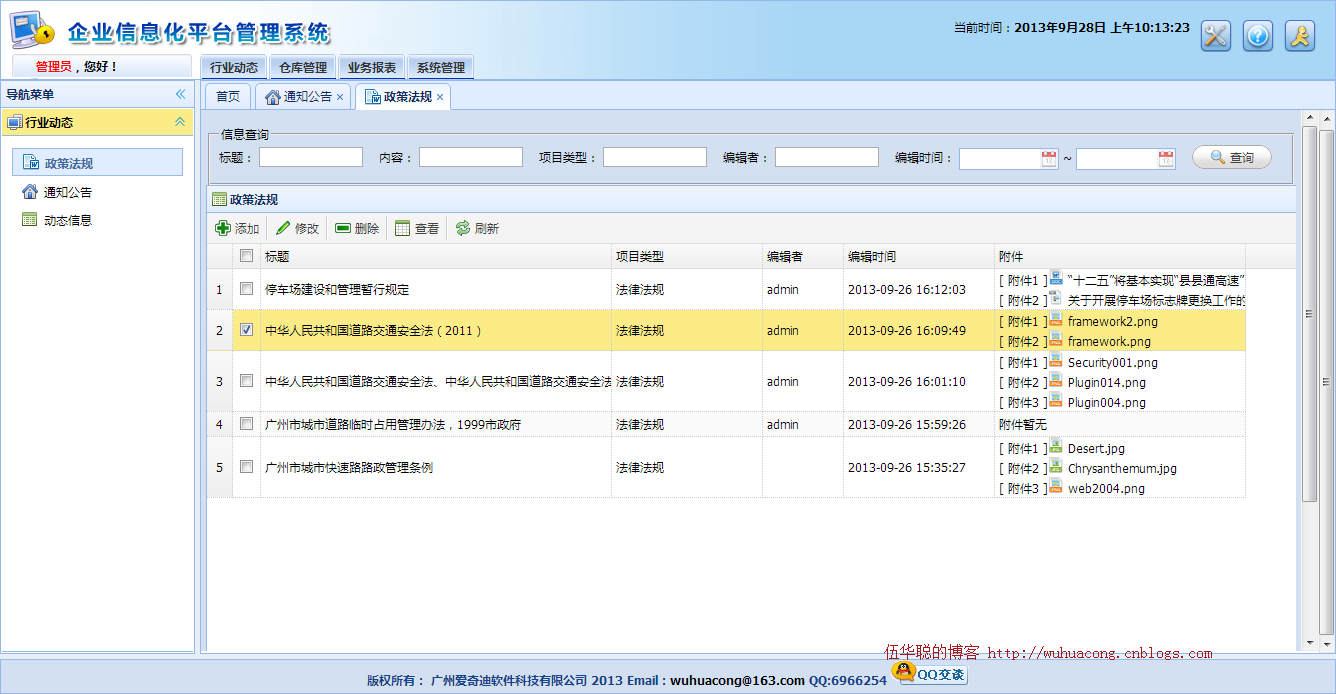Screen dimensions: 1336x694
Task: Open attachment Plugin014.png
Action: coord(1107,382)
